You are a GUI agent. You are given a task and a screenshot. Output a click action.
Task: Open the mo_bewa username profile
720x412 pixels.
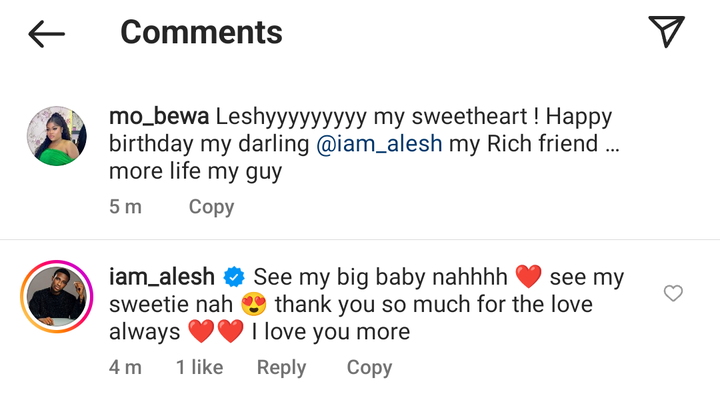point(153,118)
